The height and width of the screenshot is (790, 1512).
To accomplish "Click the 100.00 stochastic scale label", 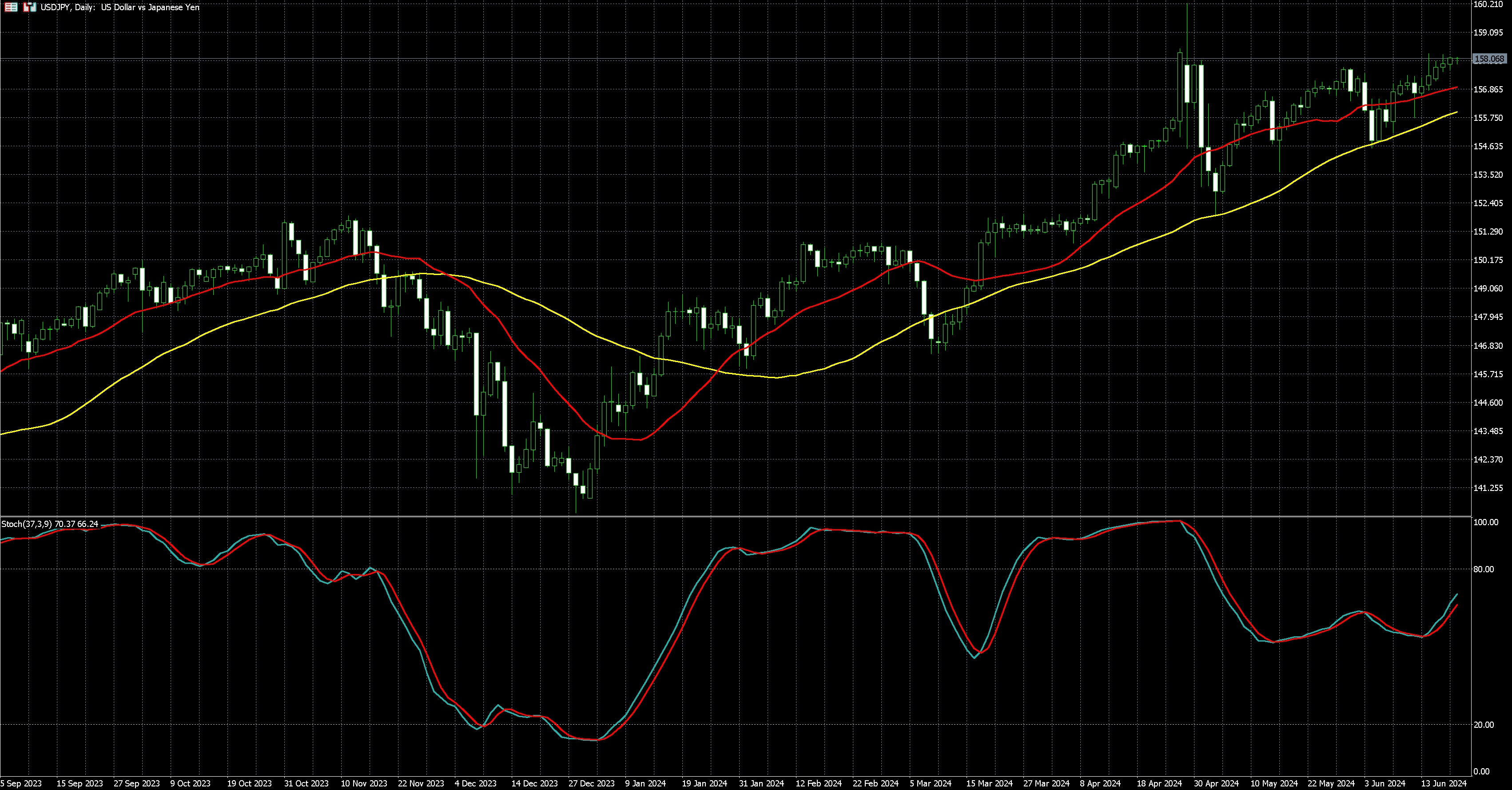I will point(1486,523).
